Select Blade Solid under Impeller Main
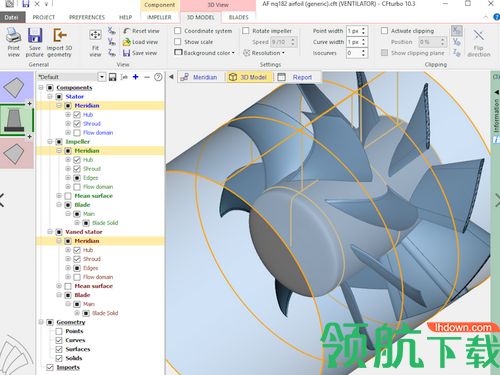Image resolution: width=500 pixels, height=375 pixels. click(105, 223)
